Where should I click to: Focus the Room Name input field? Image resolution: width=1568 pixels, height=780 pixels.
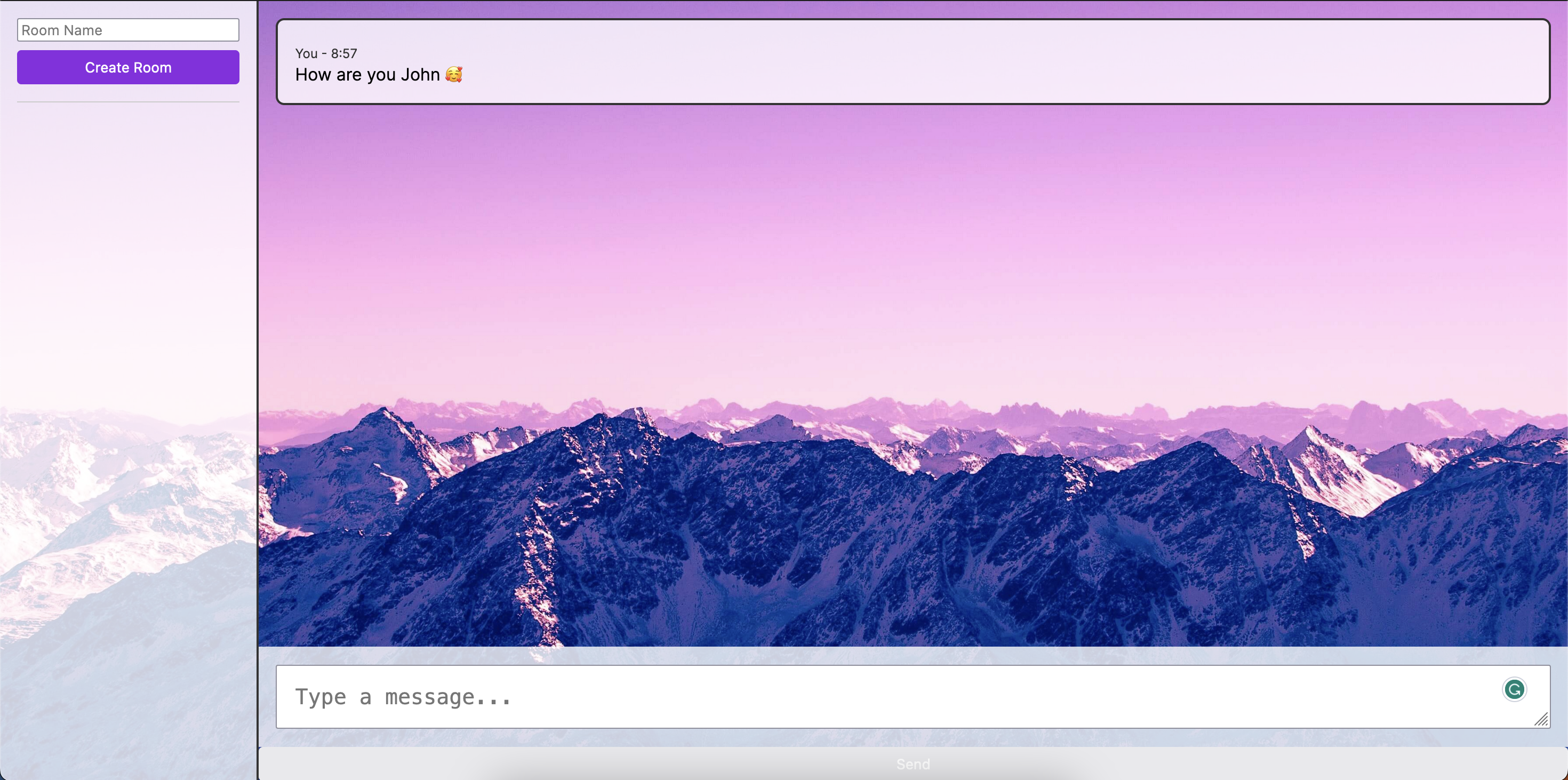pyautogui.click(x=128, y=30)
